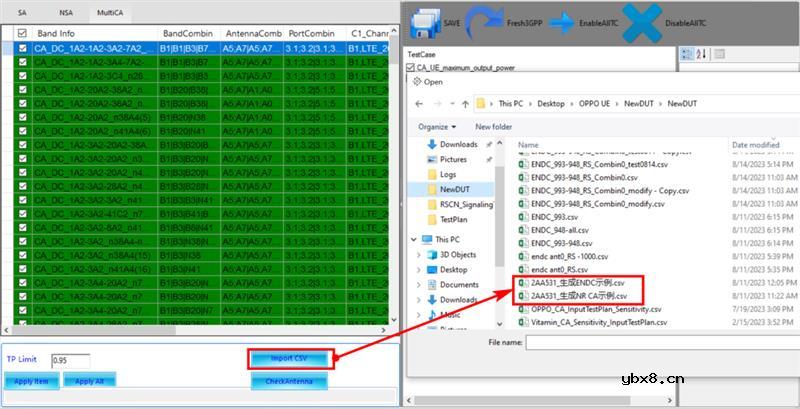Uncheck the CA_UE_maximum_output_power test case
This screenshot has width=800, height=409.
(x=412, y=67)
